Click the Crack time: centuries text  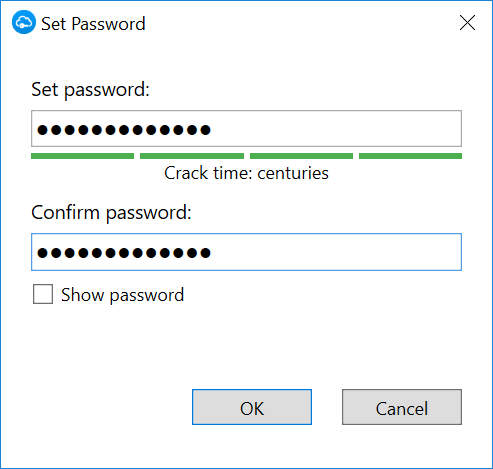pyautogui.click(x=246, y=173)
